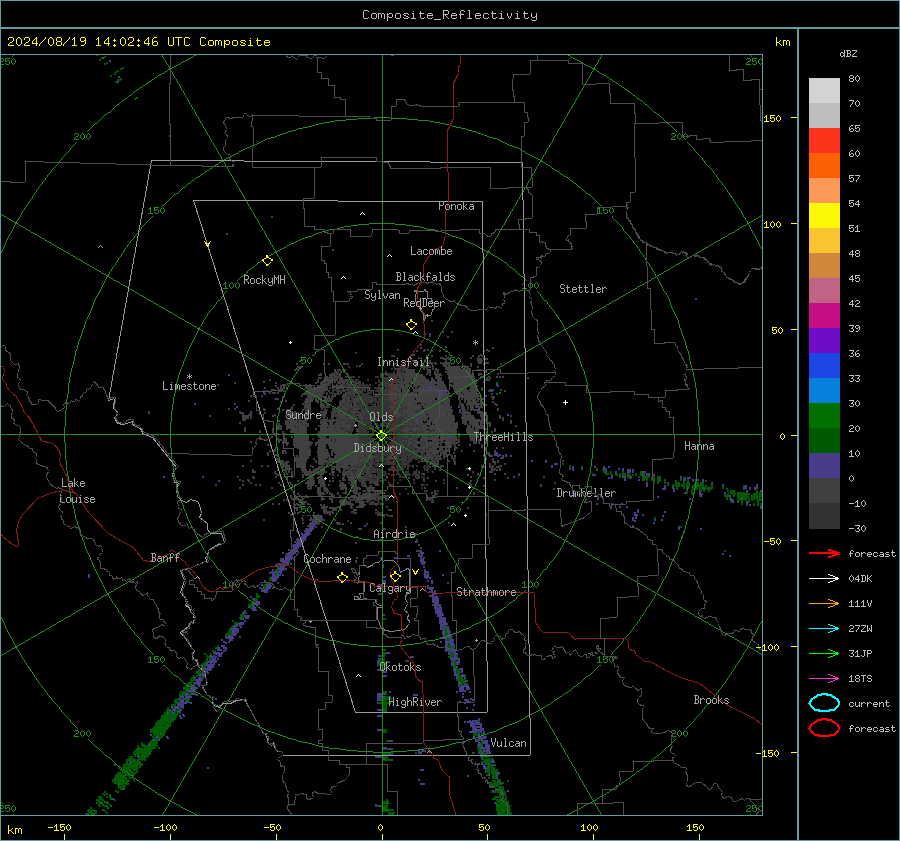Select the yellow diamond marker below RedDeer
The image size is (900, 841).
[411, 325]
